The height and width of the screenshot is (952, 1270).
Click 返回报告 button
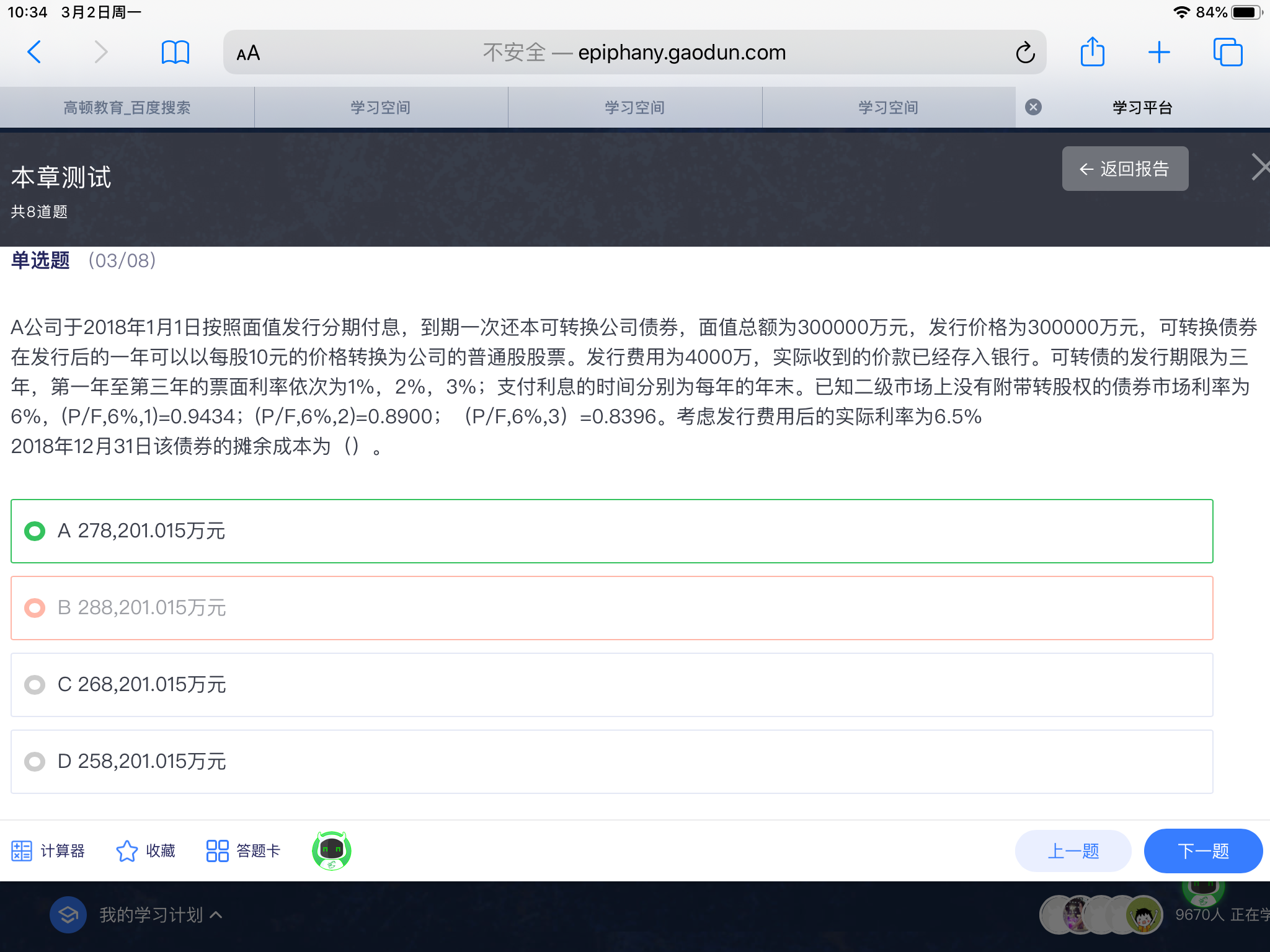click(1125, 169)
